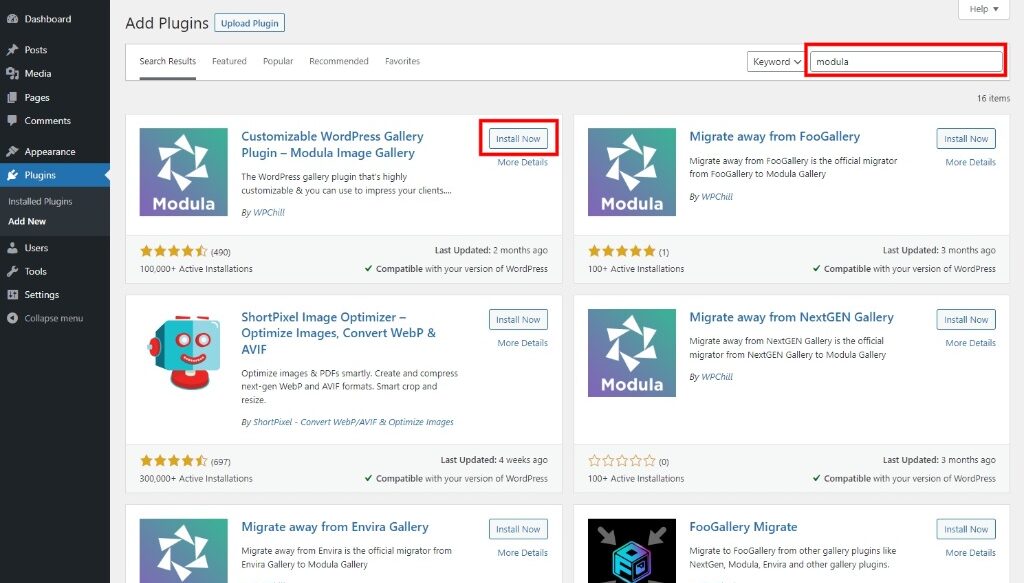The height and width of the screenshot is (583, 1024).
Task: Open Migrate away from NextGEN thumbnail
Action: 632,353
